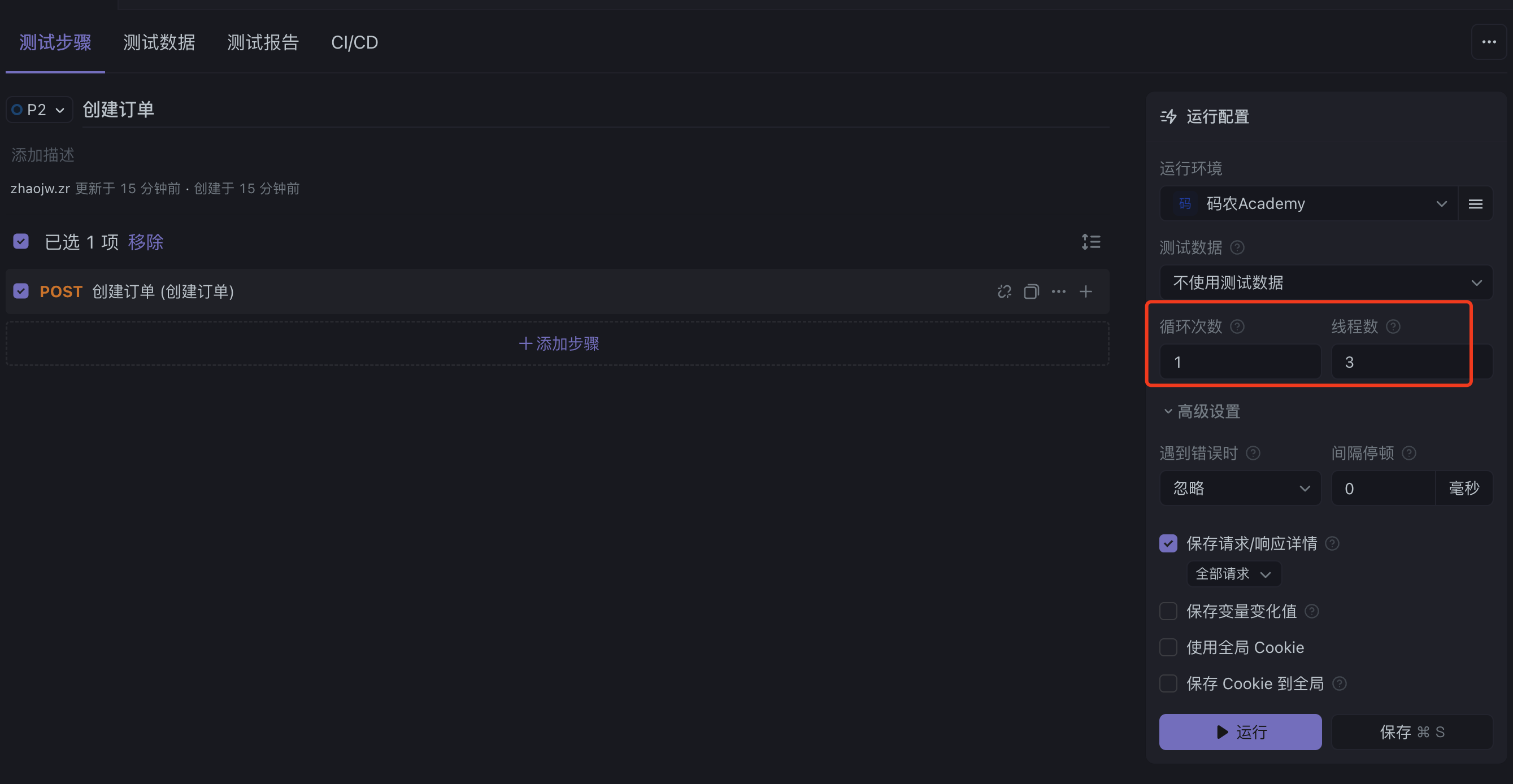Open the 不使用测试数据 dropdown
Image resolution: width=1513 pixels, height=784 pixels.
[1325, 282]
